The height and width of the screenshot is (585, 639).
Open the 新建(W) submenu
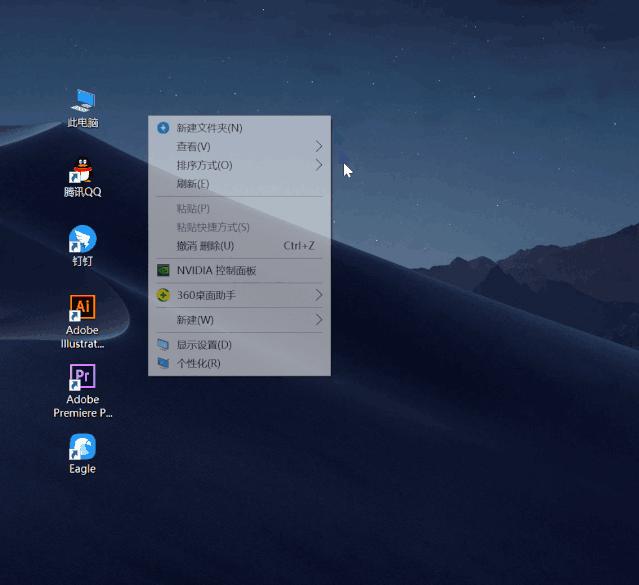(x=239, y=320)
